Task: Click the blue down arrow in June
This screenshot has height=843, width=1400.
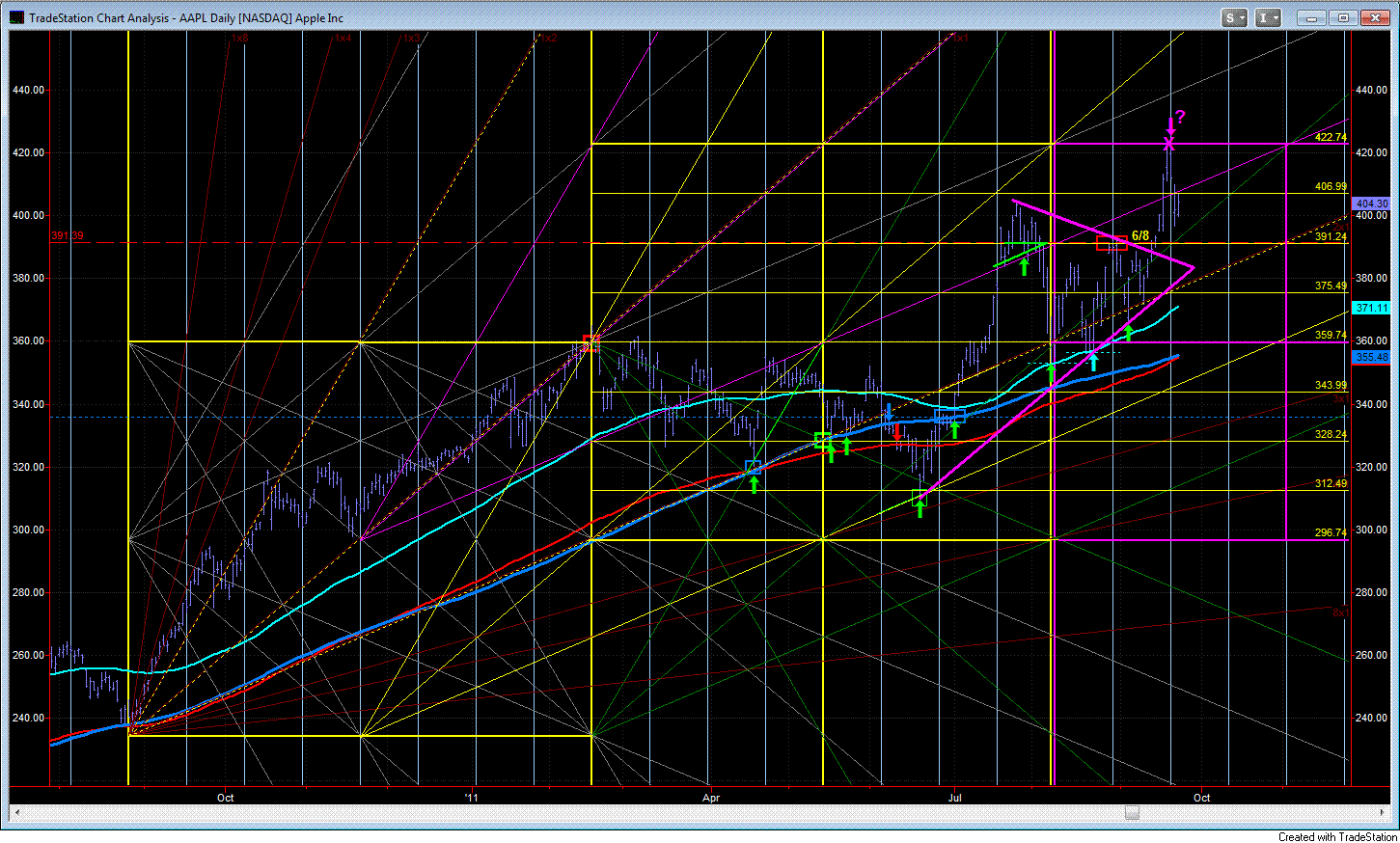Action: click(889, 414)
